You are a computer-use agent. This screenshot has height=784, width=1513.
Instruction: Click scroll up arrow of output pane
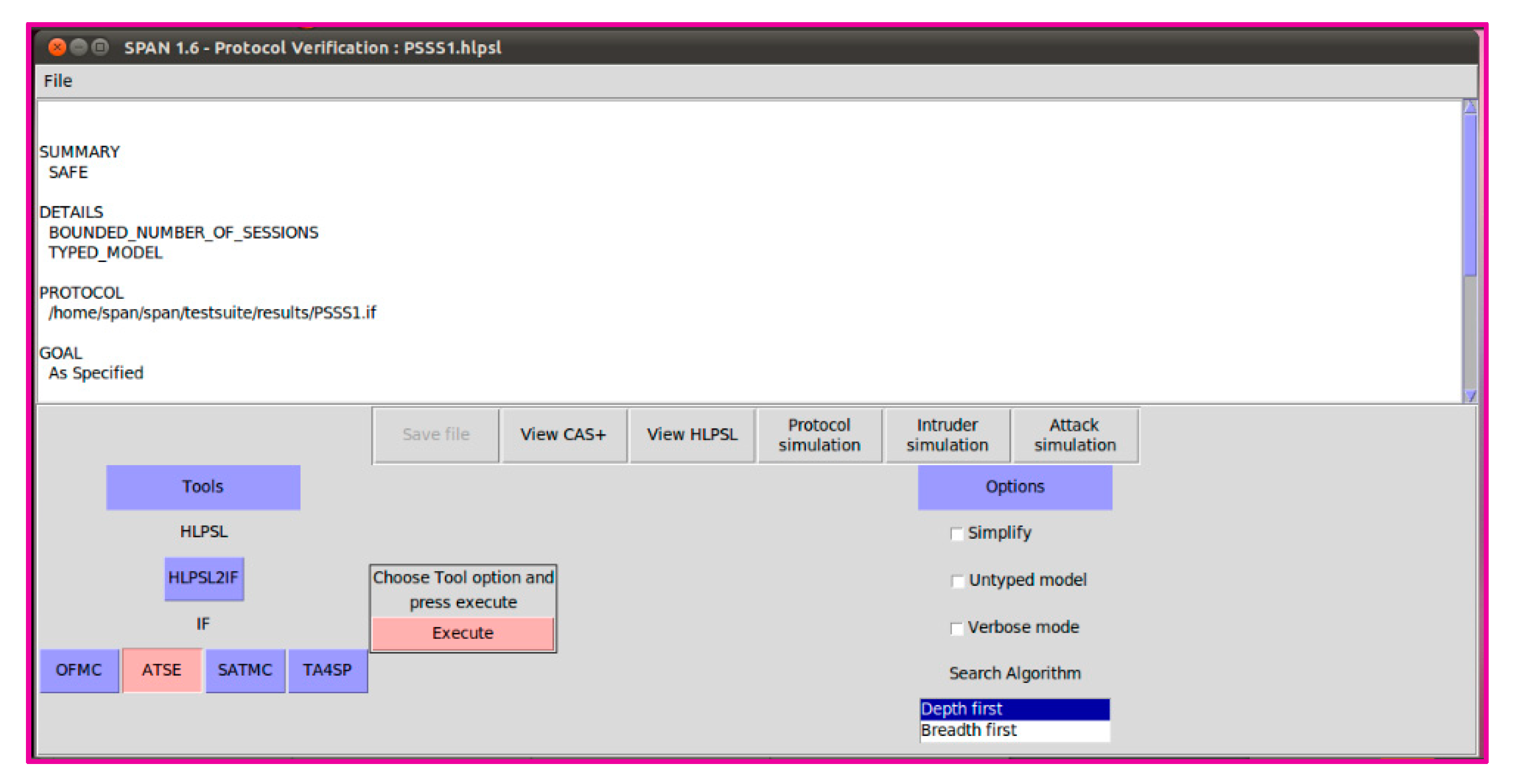tap(1470, 107)
